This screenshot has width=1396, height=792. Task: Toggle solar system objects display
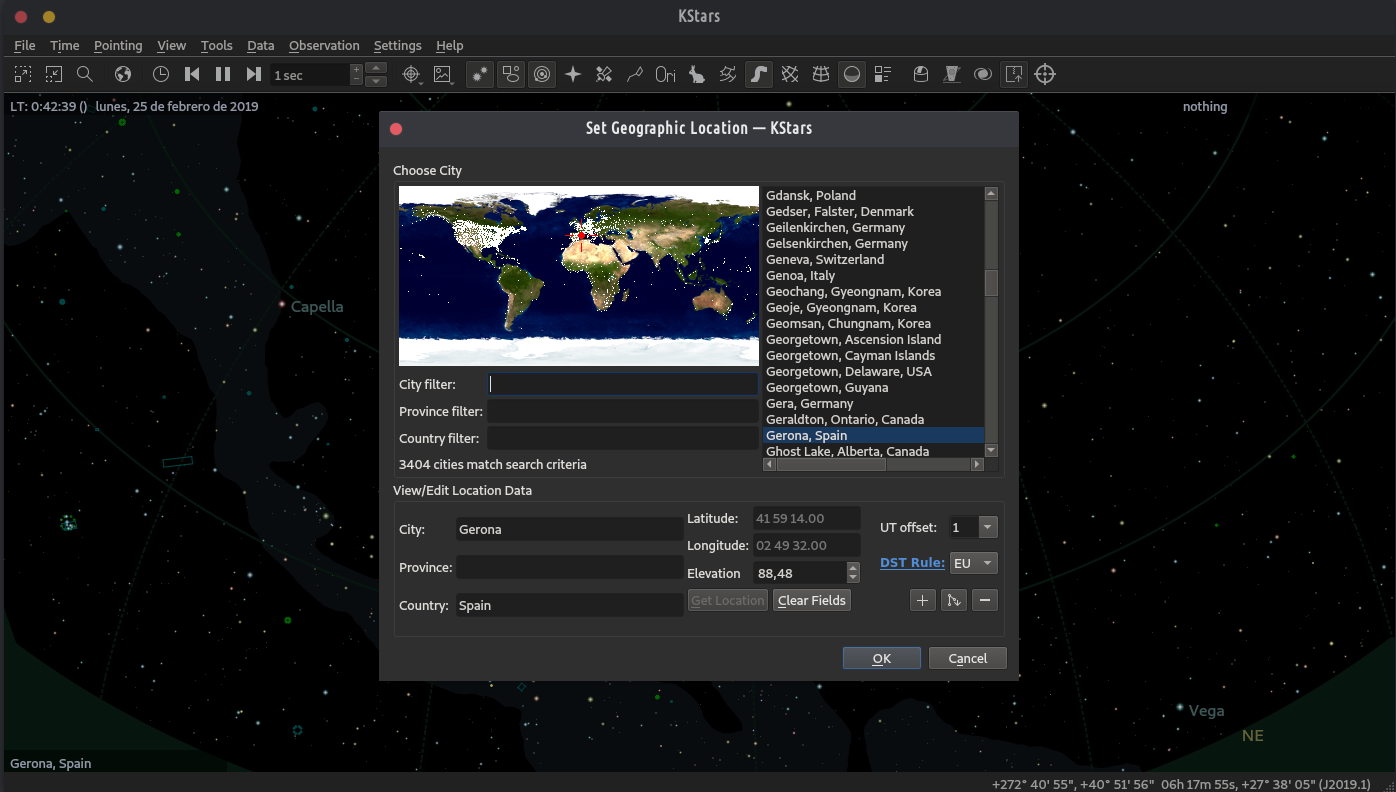click(x=542, y=74)
